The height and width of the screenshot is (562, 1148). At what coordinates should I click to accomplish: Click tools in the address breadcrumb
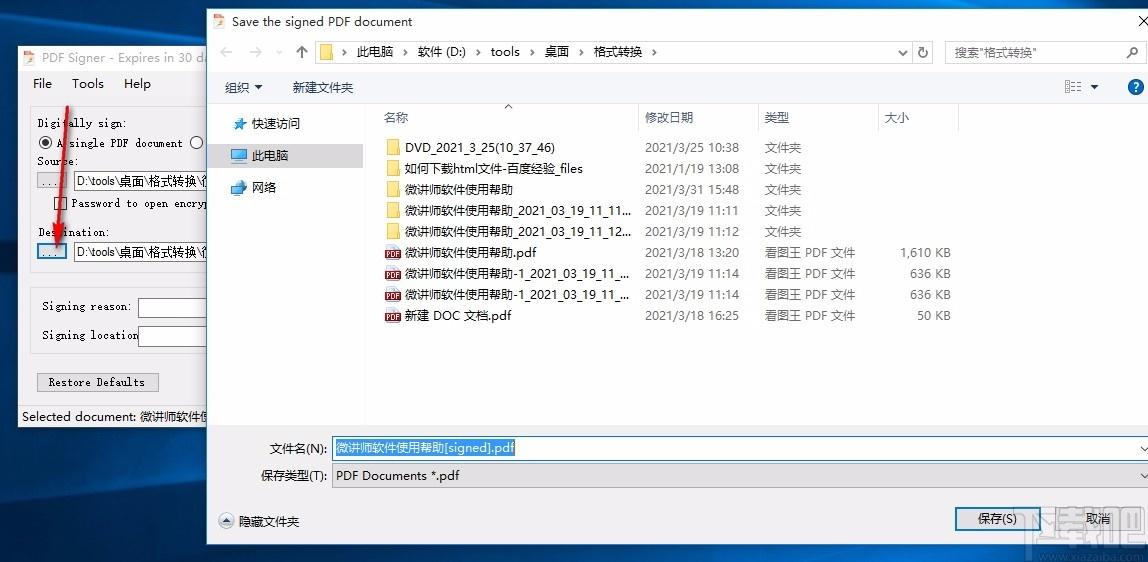click(505, 52)
